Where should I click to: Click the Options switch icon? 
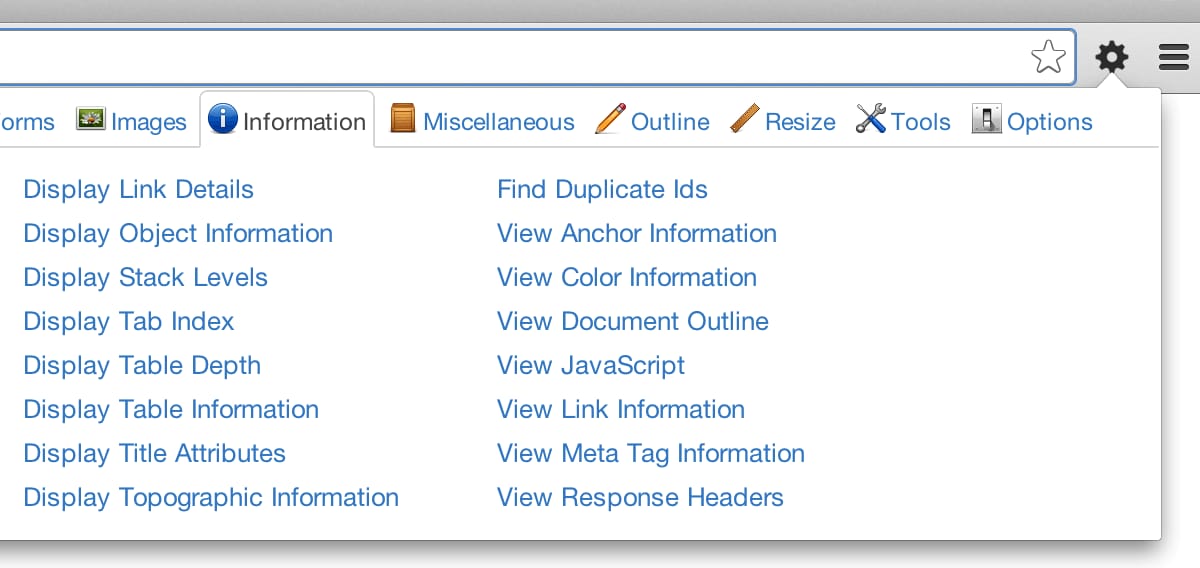pos(986,120)
